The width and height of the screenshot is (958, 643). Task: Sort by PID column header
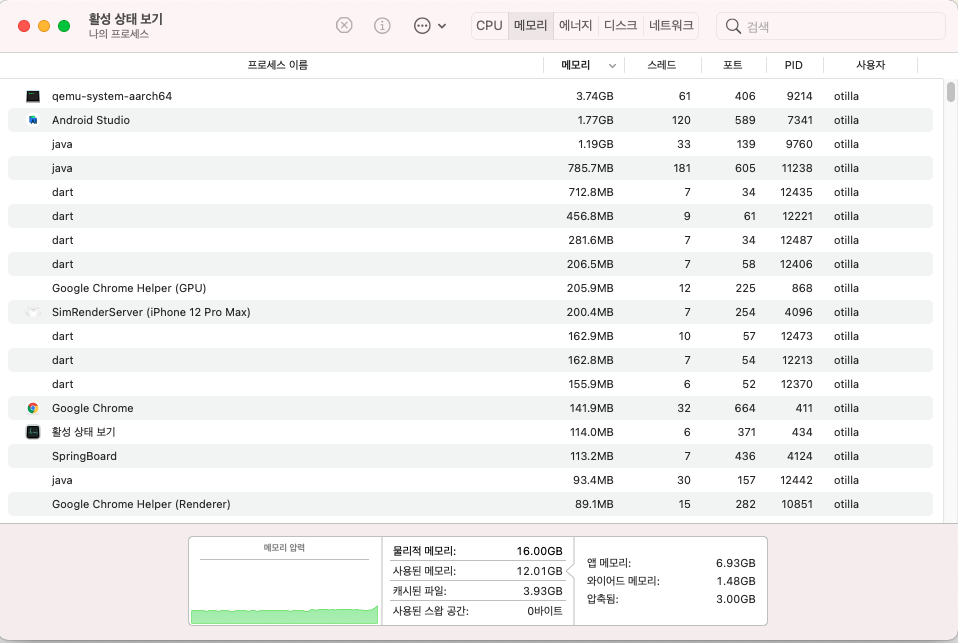(794, 65)
